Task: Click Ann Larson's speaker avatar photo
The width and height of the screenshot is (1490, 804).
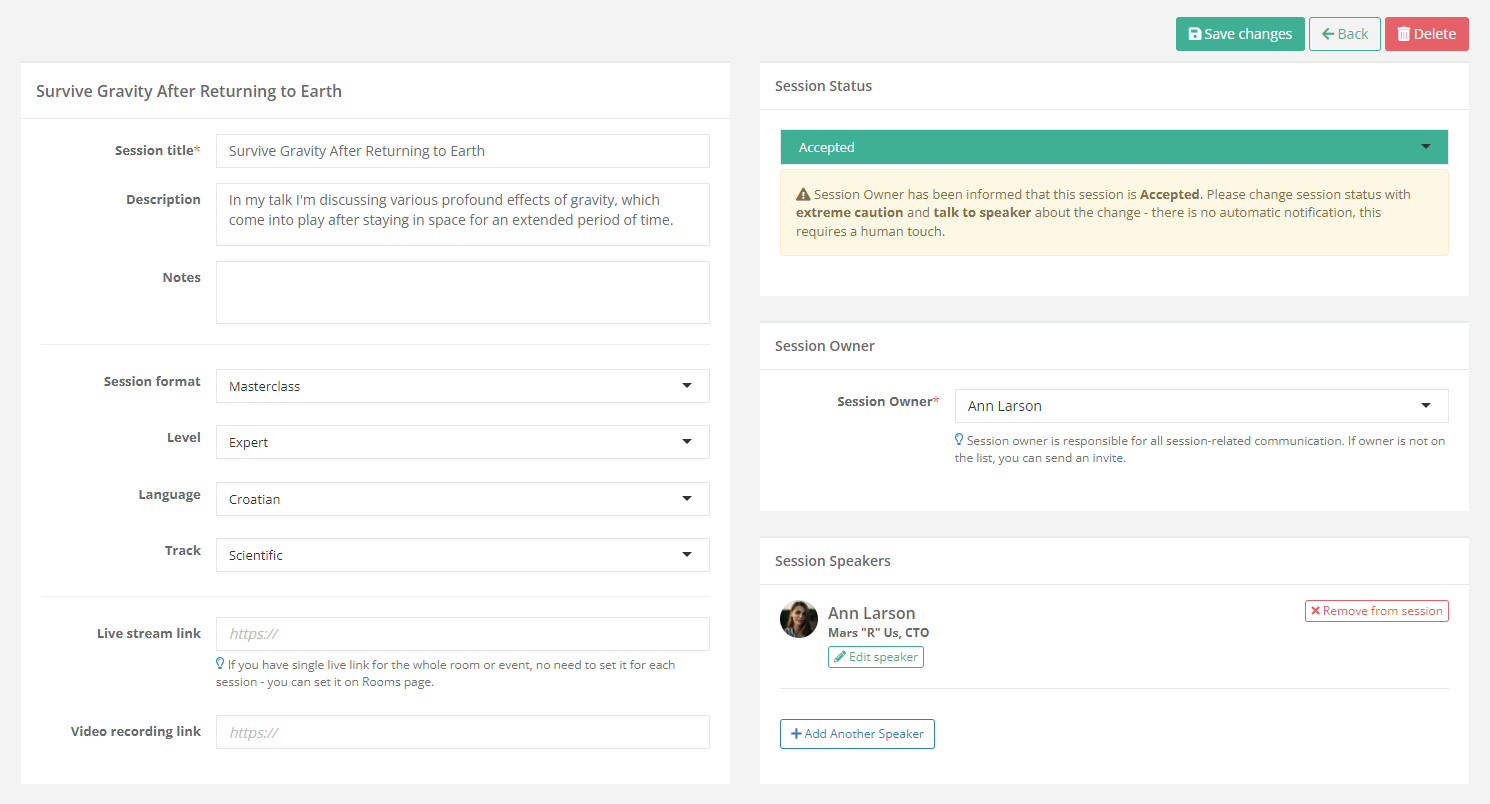Action: tap(799, 619)
